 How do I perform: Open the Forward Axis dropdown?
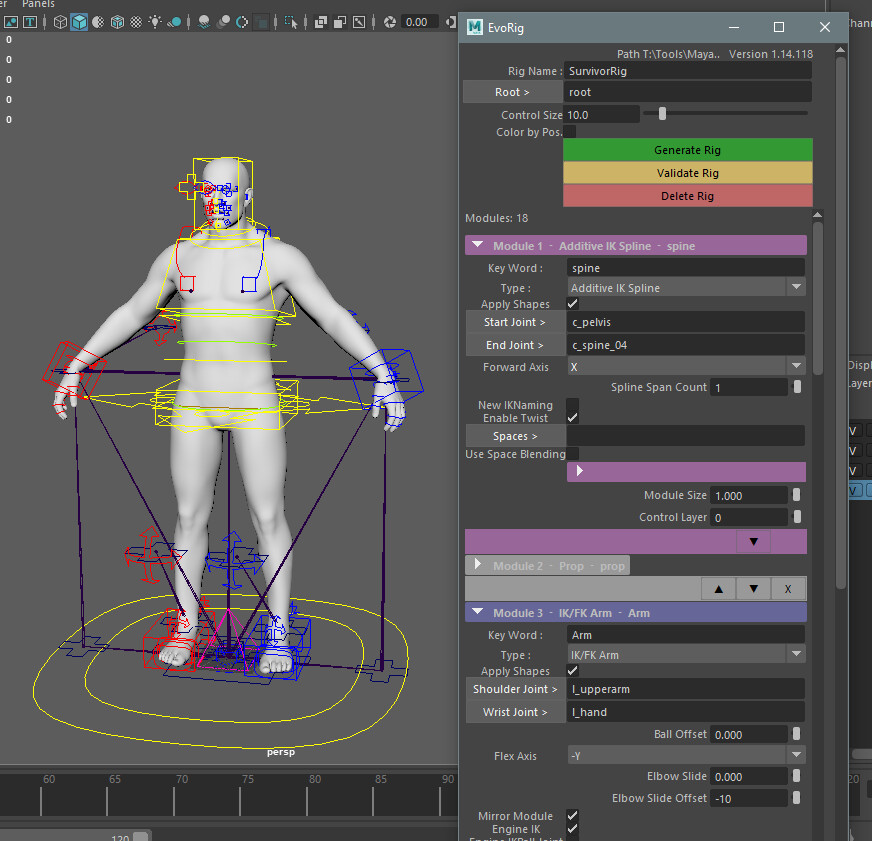(796, 366)
